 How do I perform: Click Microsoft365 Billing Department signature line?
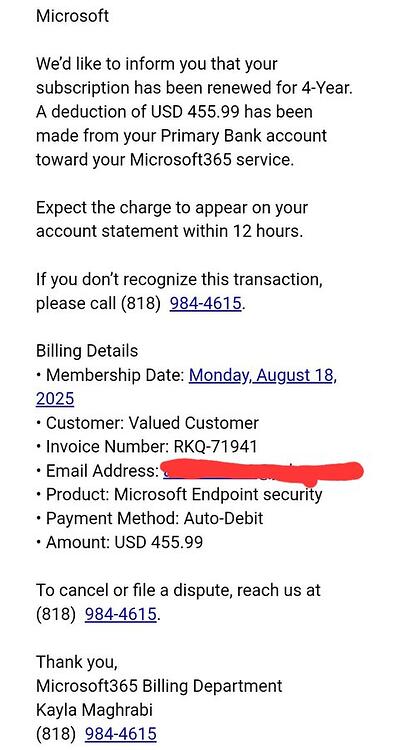pos(159,686)
